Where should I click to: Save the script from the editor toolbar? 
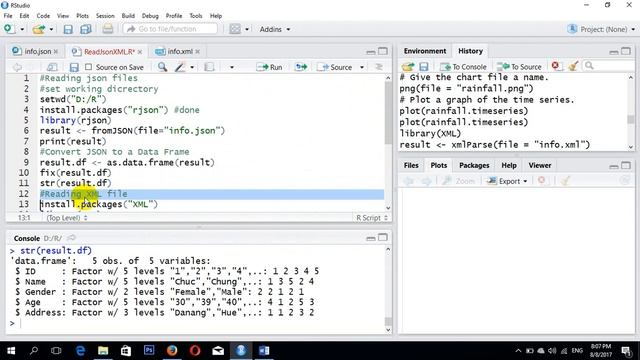(74, 67)
